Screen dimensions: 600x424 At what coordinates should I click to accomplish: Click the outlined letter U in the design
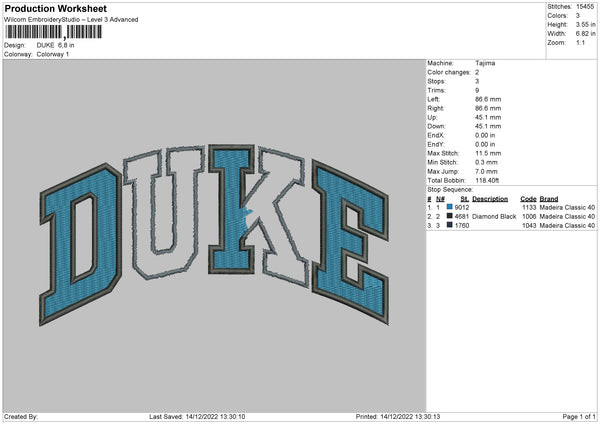(x=165, y=211)
